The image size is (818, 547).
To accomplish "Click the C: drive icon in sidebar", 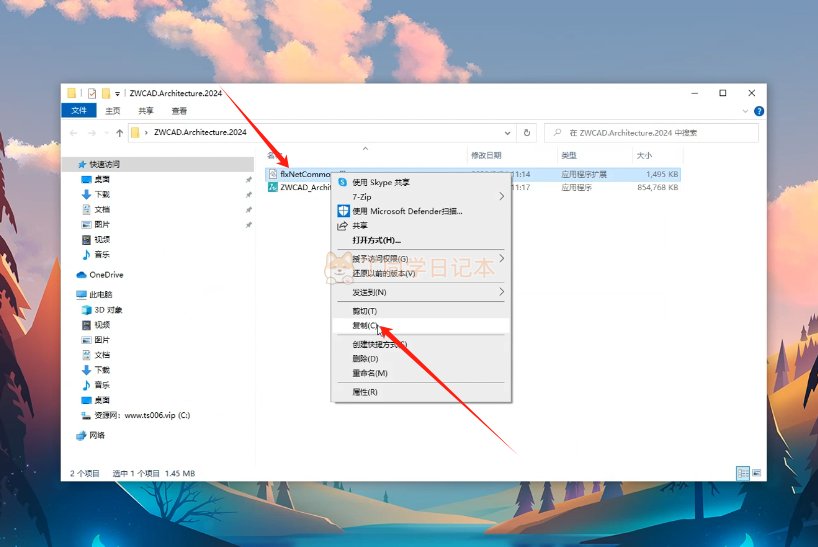I will tap(87, 416).
